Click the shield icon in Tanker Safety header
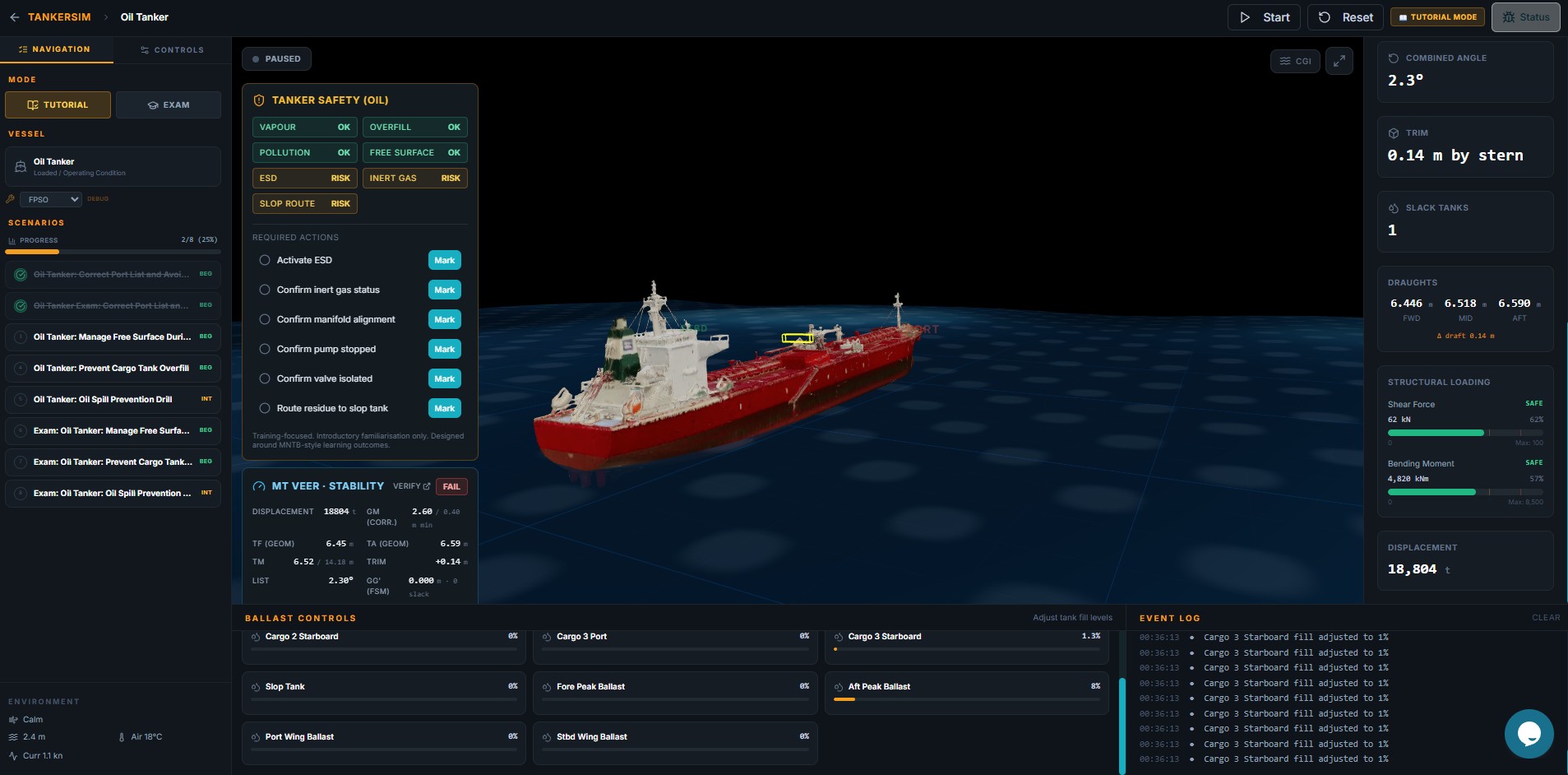This screenshot has height=775, width=1568. click(x=259, y=100)
